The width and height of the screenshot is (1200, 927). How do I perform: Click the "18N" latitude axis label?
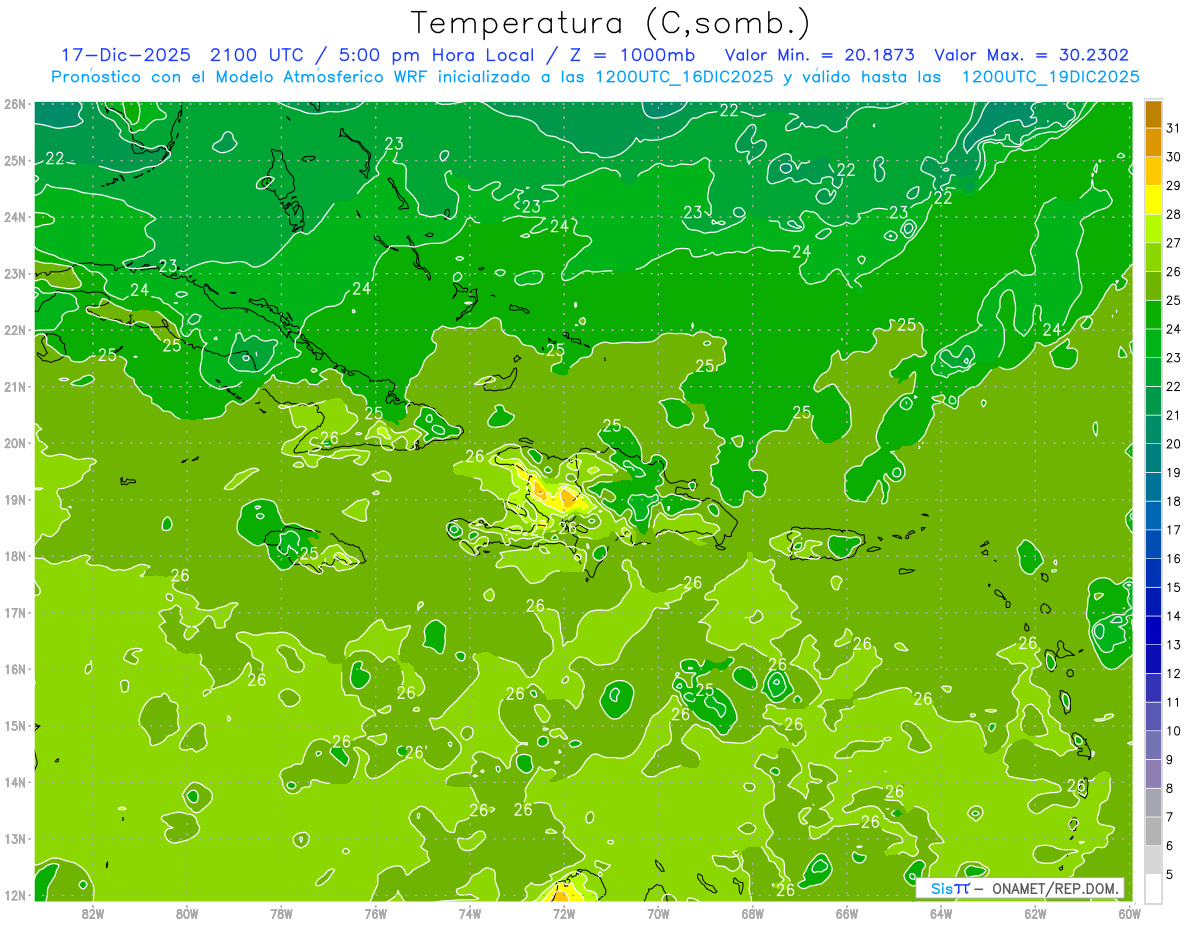(14, 556)
